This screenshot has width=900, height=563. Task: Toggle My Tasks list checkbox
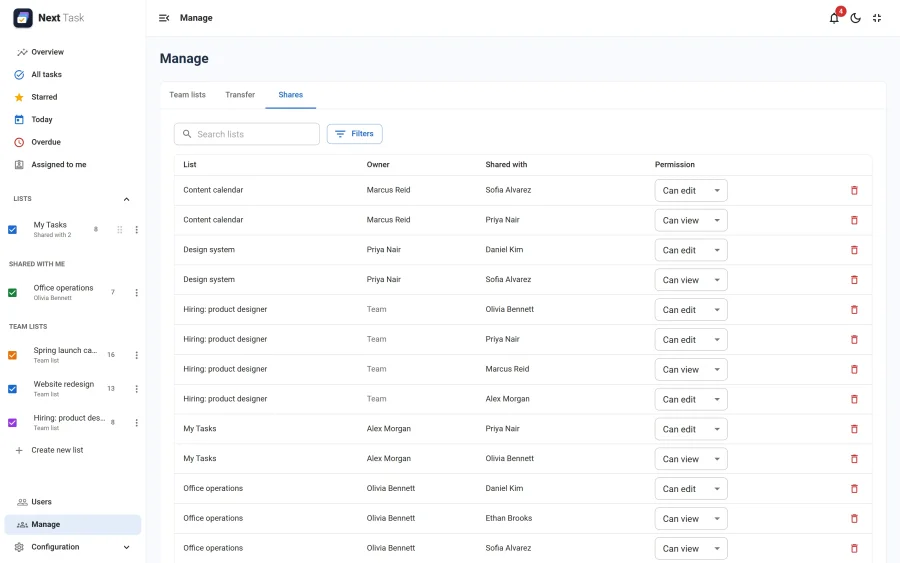pyautogui.click(x=13, y=230)
